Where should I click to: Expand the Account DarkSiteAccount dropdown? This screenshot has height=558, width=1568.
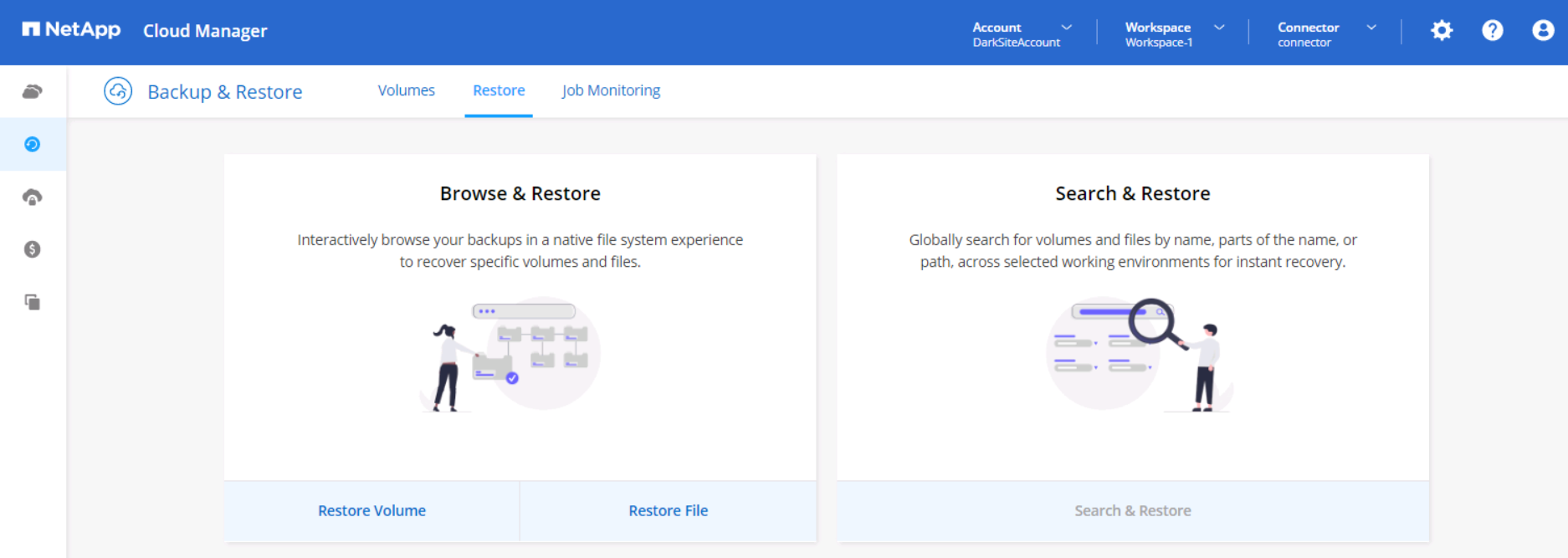(1022, 33)
